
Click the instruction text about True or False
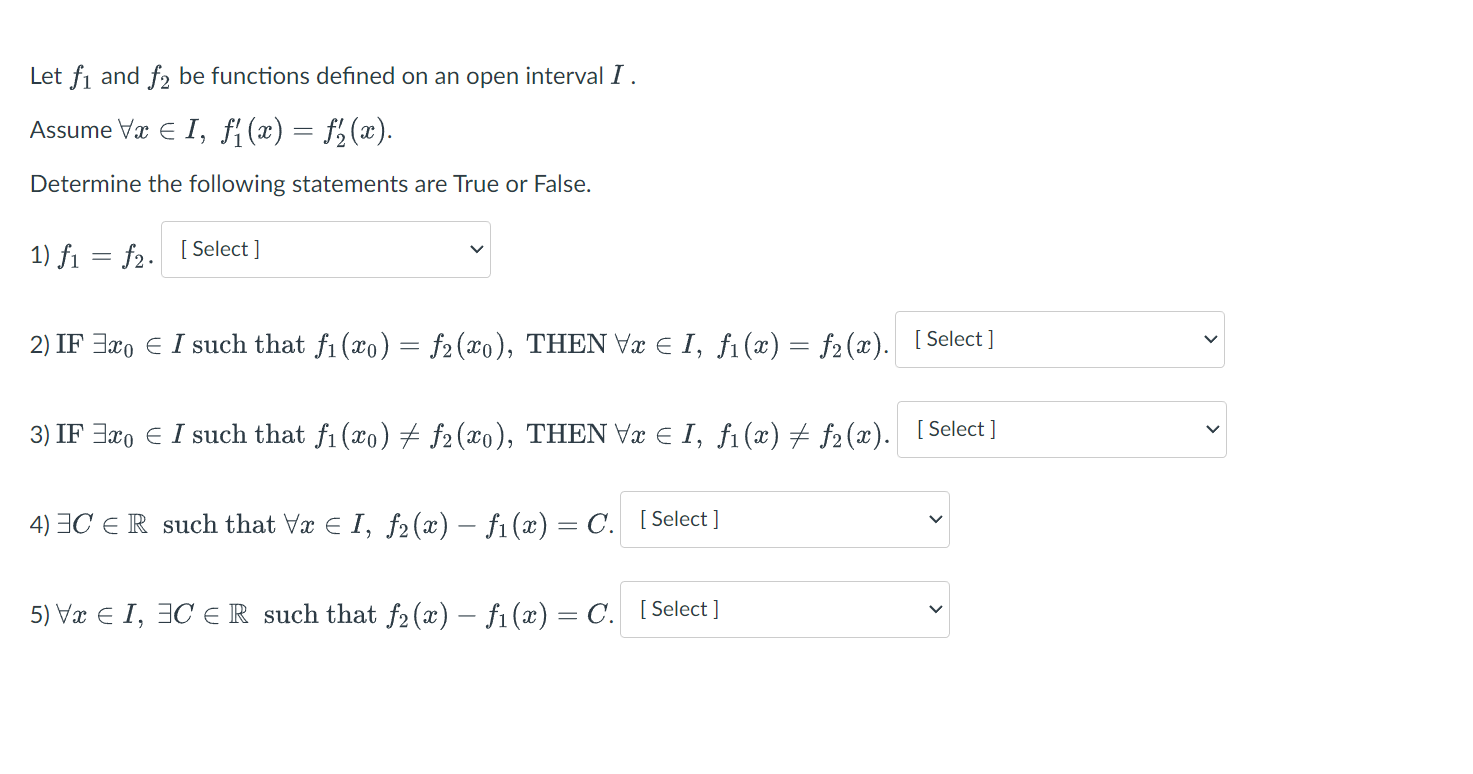[x=310, y=184]
